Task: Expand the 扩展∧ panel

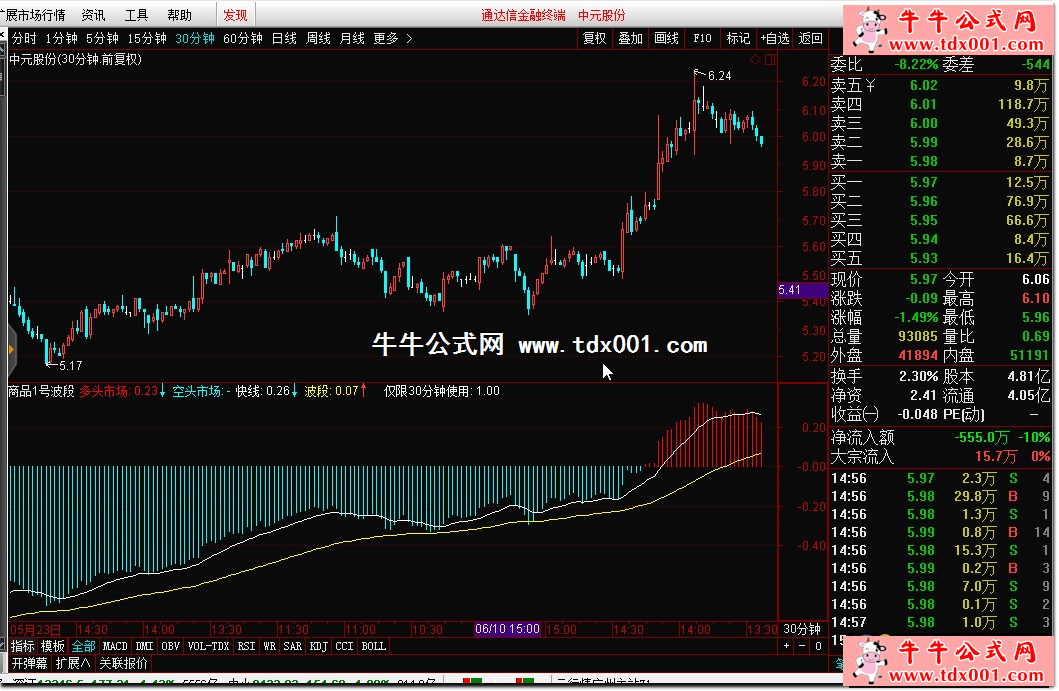Action: click(73, 663)
